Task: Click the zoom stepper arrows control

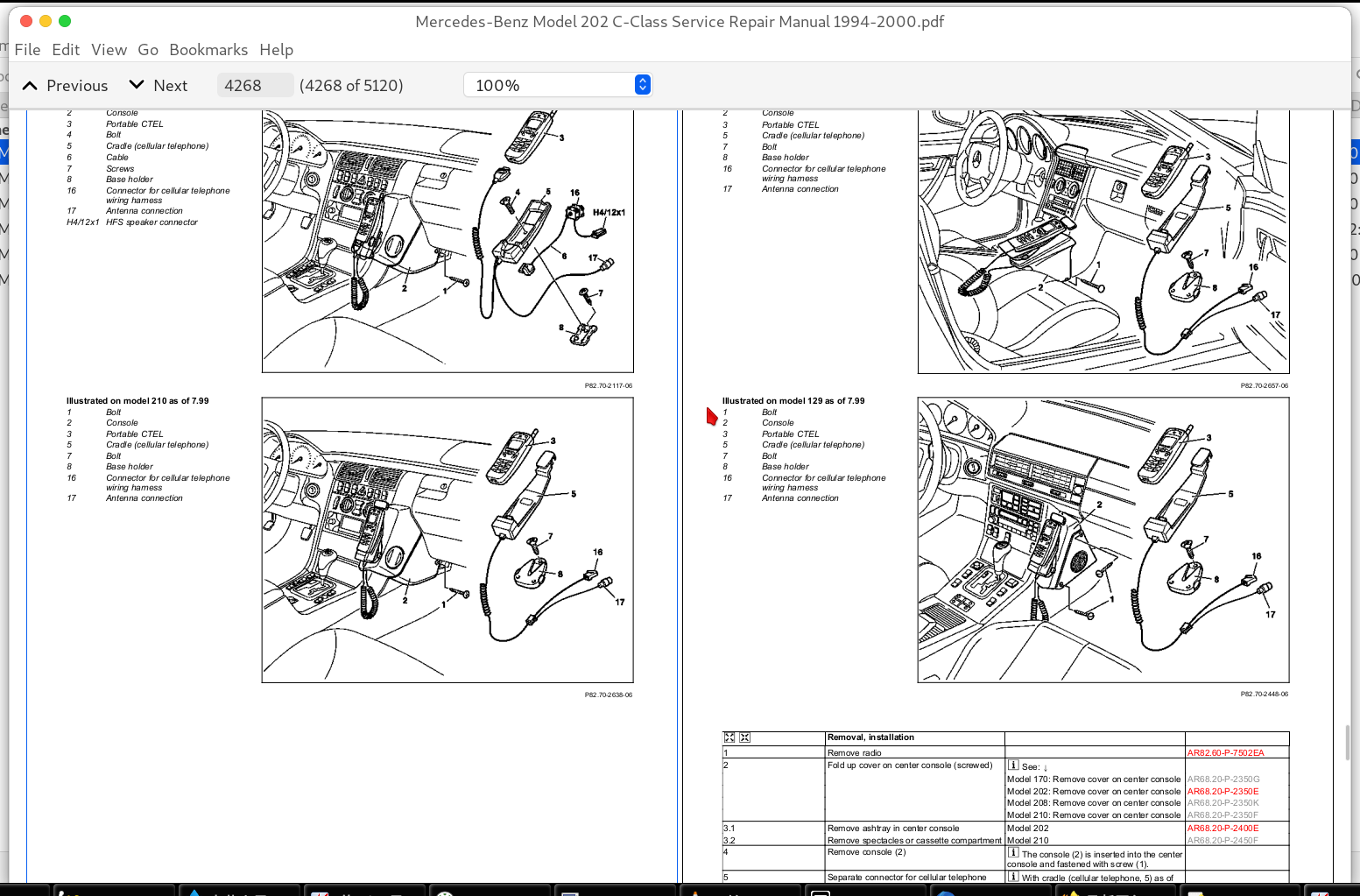Action: click(642, 84)
